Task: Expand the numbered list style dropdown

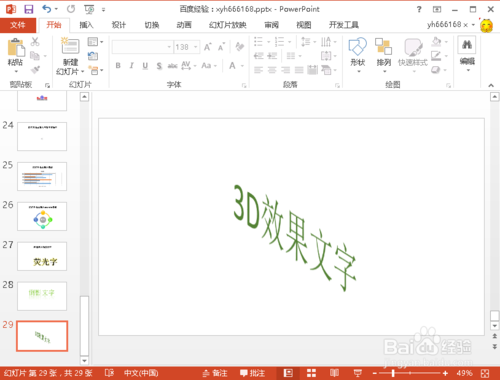Action: pyautogui.click(x=289, y=42)
